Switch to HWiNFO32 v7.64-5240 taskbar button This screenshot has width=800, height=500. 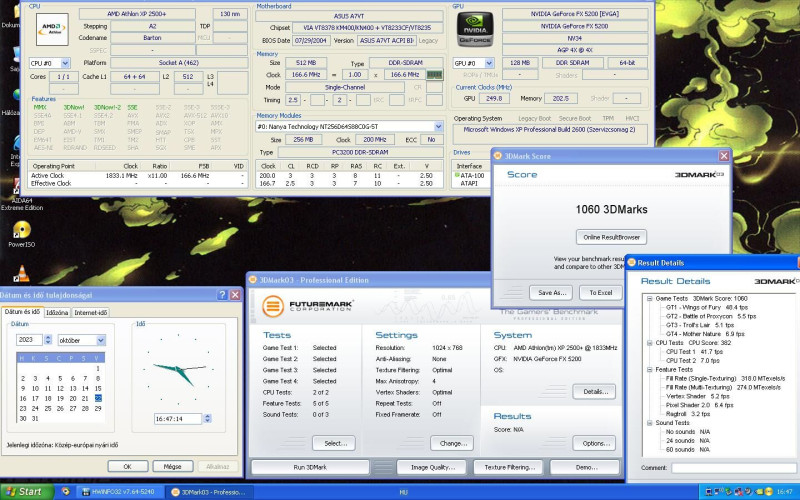point(121,492)
